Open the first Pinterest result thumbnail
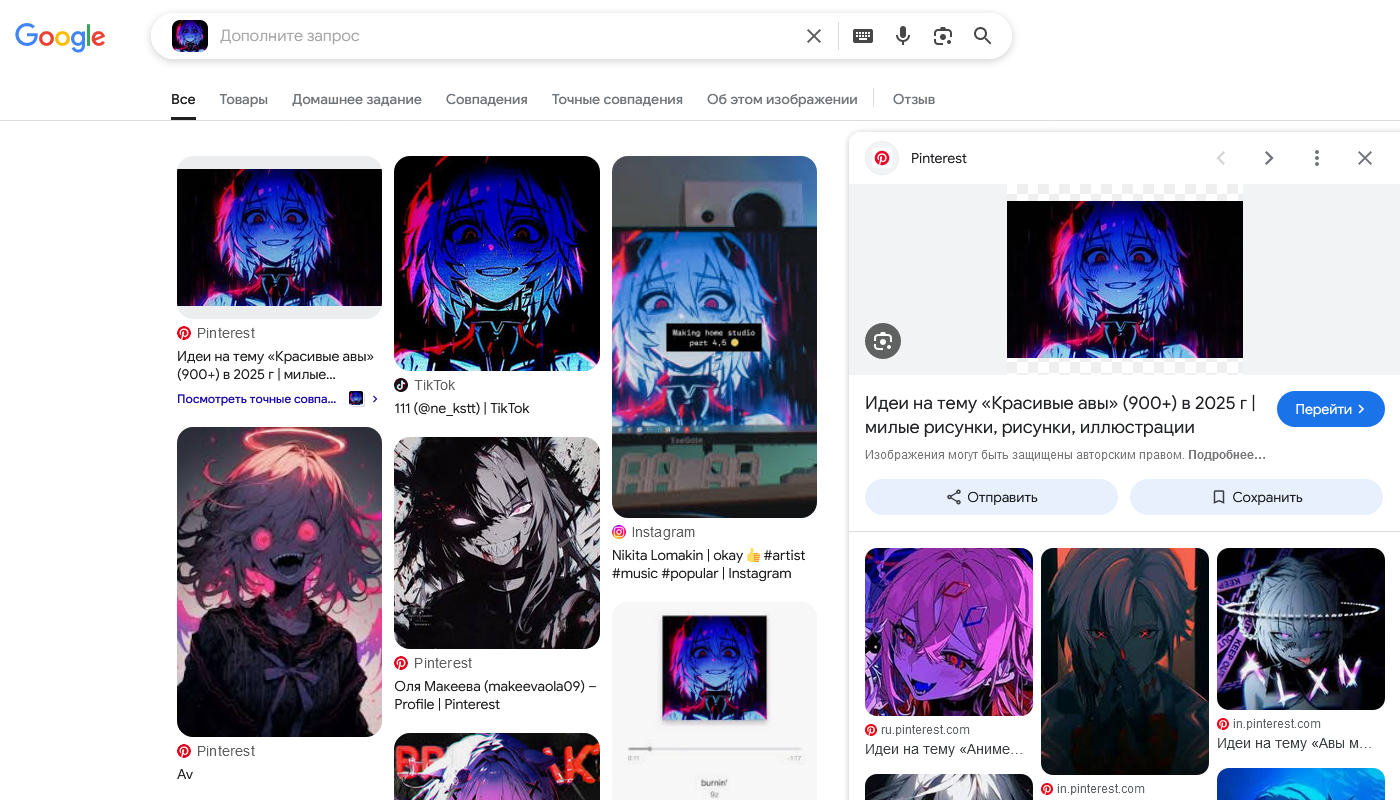1400x800 pixels. [280, 237]
